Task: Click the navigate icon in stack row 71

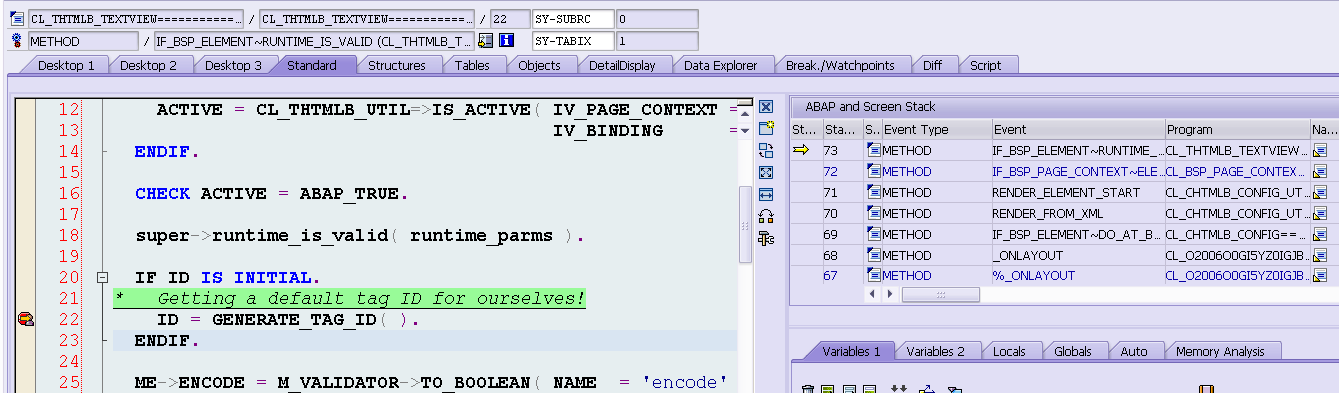Action: [x=1320, y=192]
